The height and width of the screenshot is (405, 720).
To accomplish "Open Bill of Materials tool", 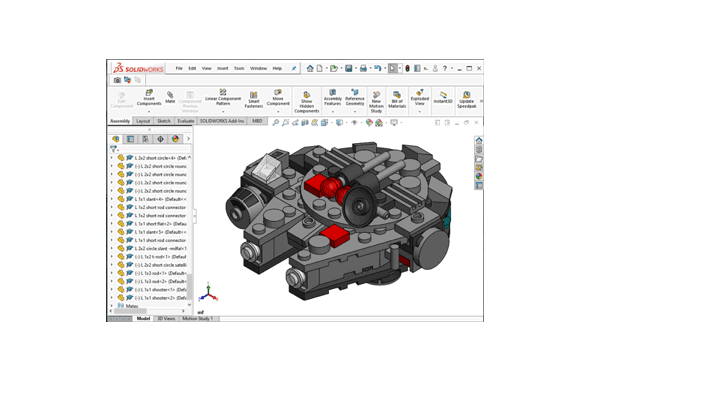I will pos(397,100).
